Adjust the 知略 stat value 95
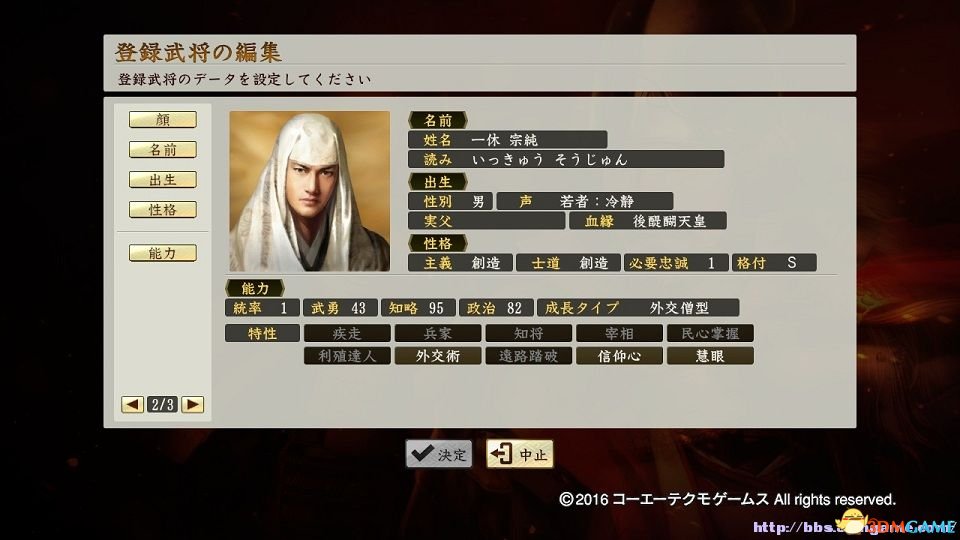Screen dimensions: 960x540 point(418,307)
